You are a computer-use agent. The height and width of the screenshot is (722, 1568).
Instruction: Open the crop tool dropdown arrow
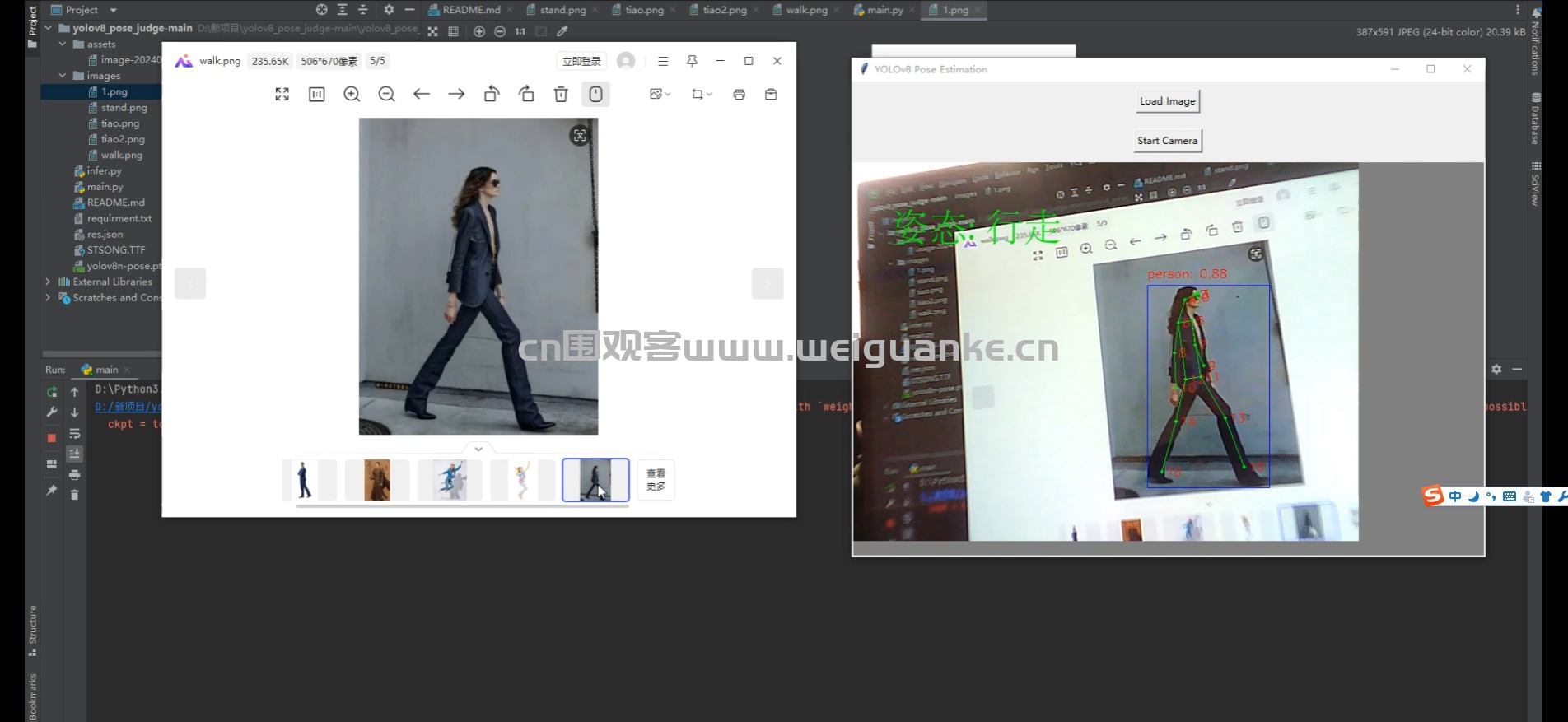(x=709, y=95)
